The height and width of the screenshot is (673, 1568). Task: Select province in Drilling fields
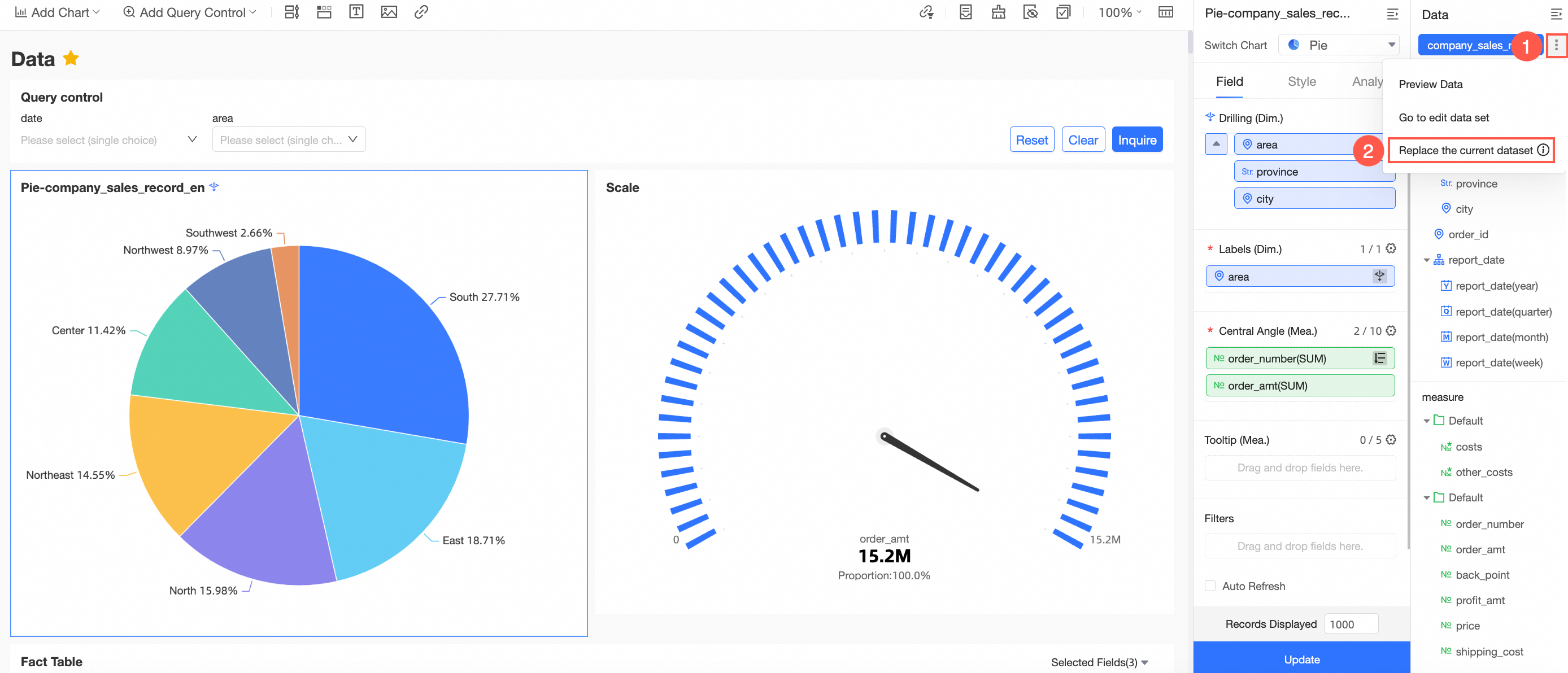[1314, 172]
